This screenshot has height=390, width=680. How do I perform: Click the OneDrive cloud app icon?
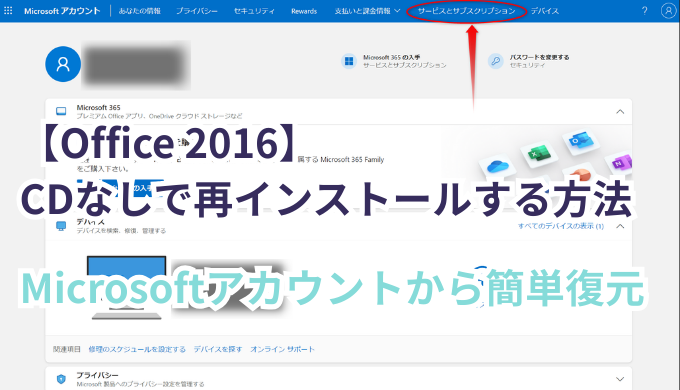tap(497, 166)
